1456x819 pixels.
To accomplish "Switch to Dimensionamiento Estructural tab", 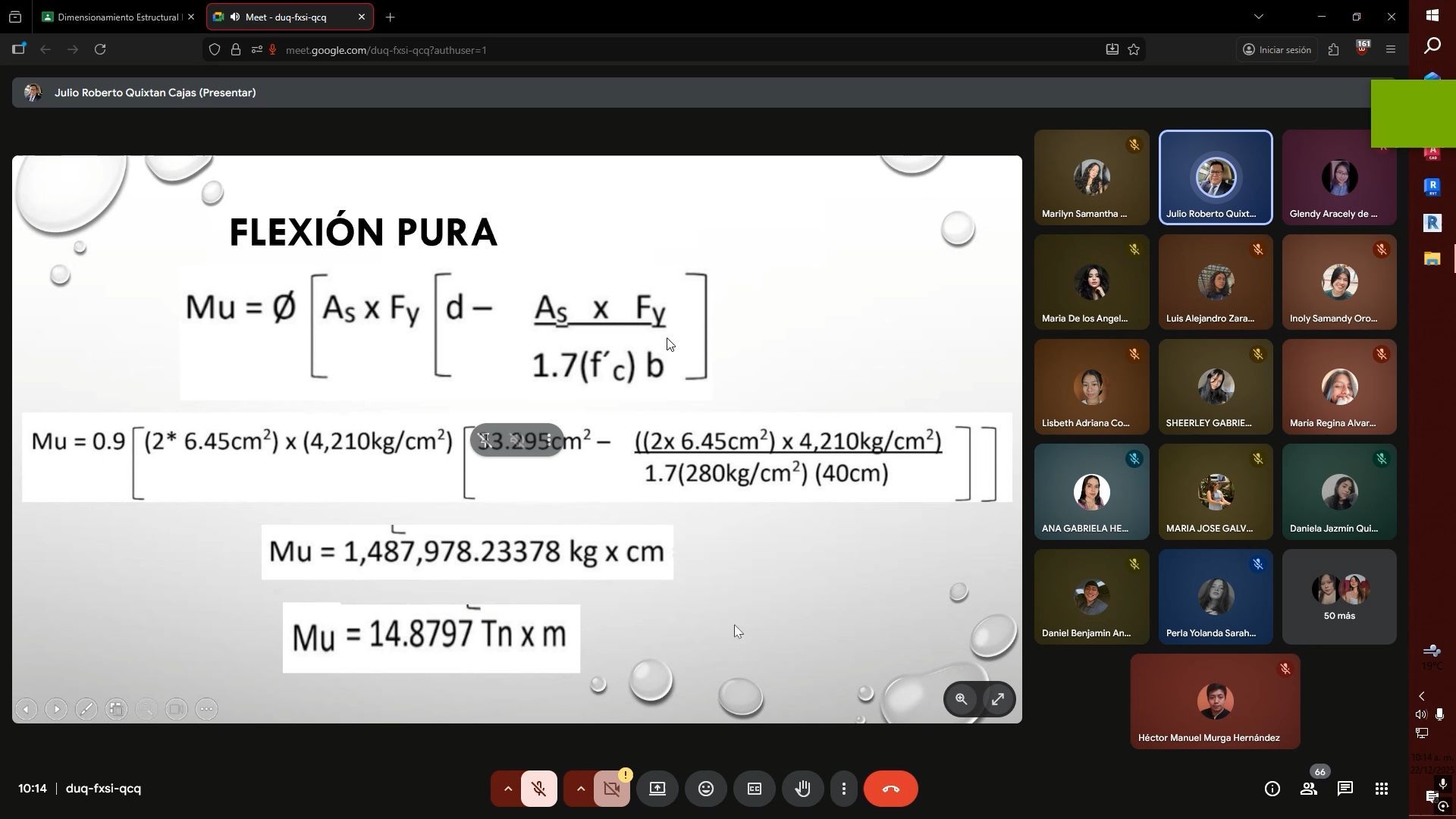I will click(x=117, y=17).
